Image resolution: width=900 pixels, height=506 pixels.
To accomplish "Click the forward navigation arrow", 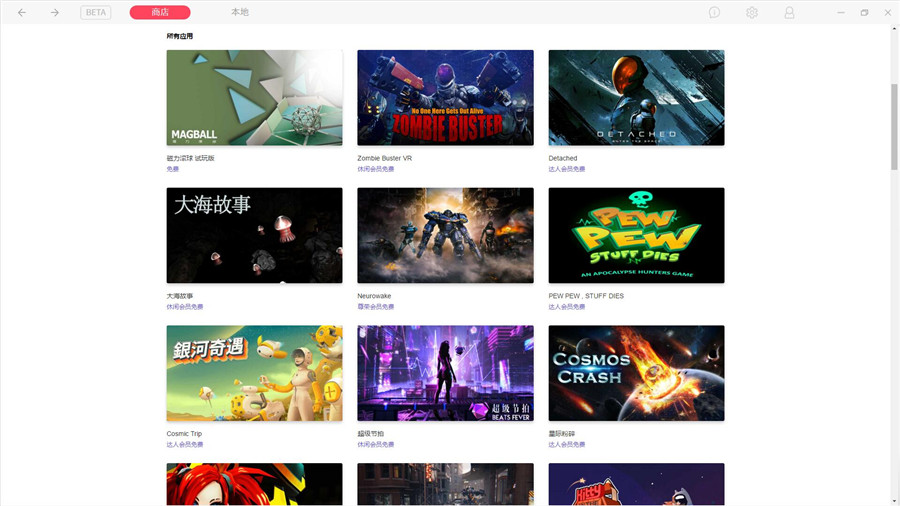I will [x=54, y=12].
